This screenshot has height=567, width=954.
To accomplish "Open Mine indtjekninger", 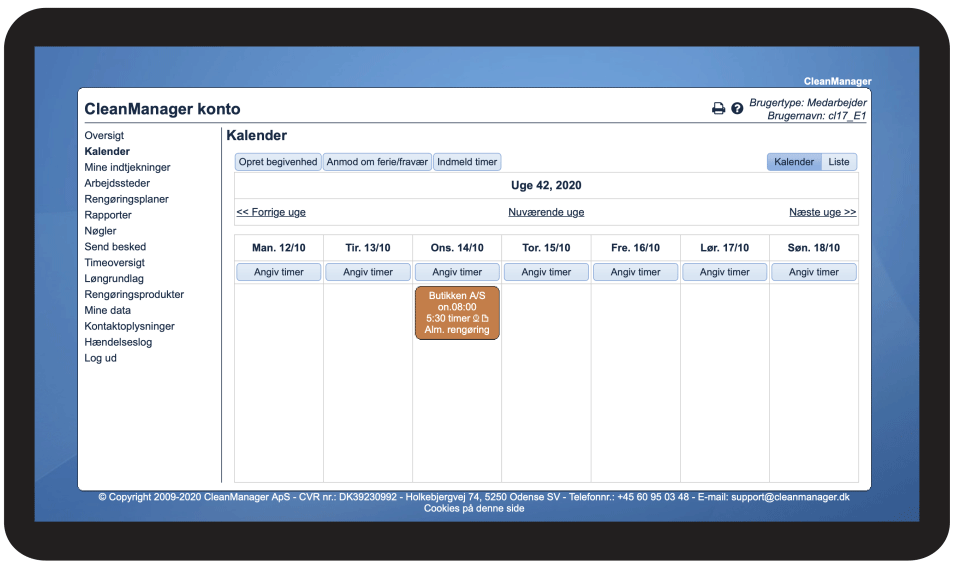I will tap(127, 167).
